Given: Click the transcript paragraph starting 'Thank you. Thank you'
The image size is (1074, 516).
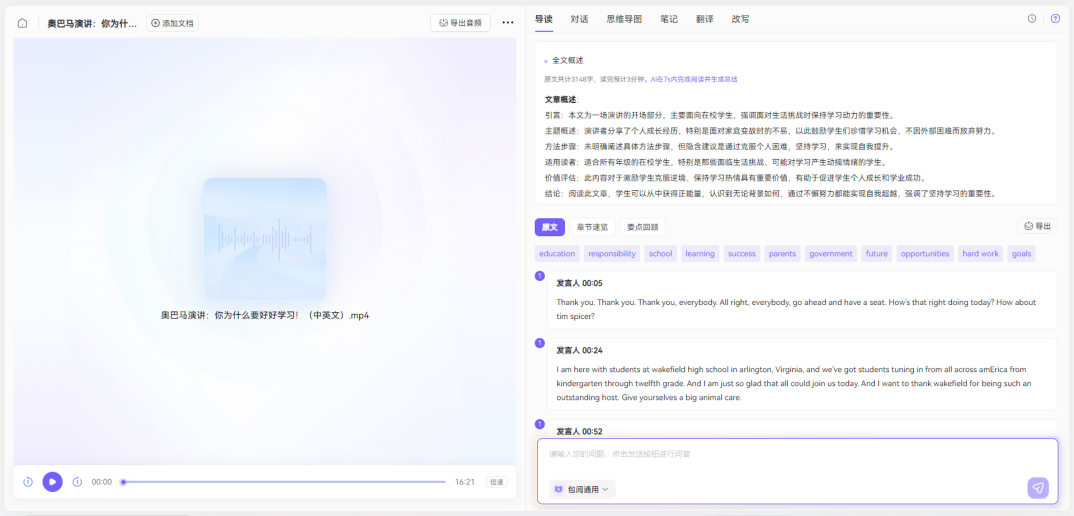Looking at the screenshot, I should coord(796,309).
